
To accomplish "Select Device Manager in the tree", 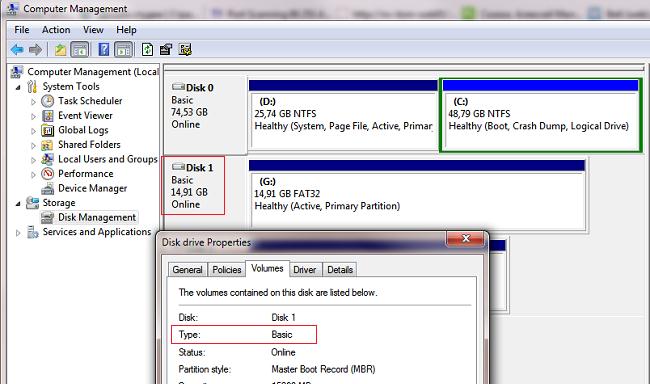I will (x=92, y=188).
